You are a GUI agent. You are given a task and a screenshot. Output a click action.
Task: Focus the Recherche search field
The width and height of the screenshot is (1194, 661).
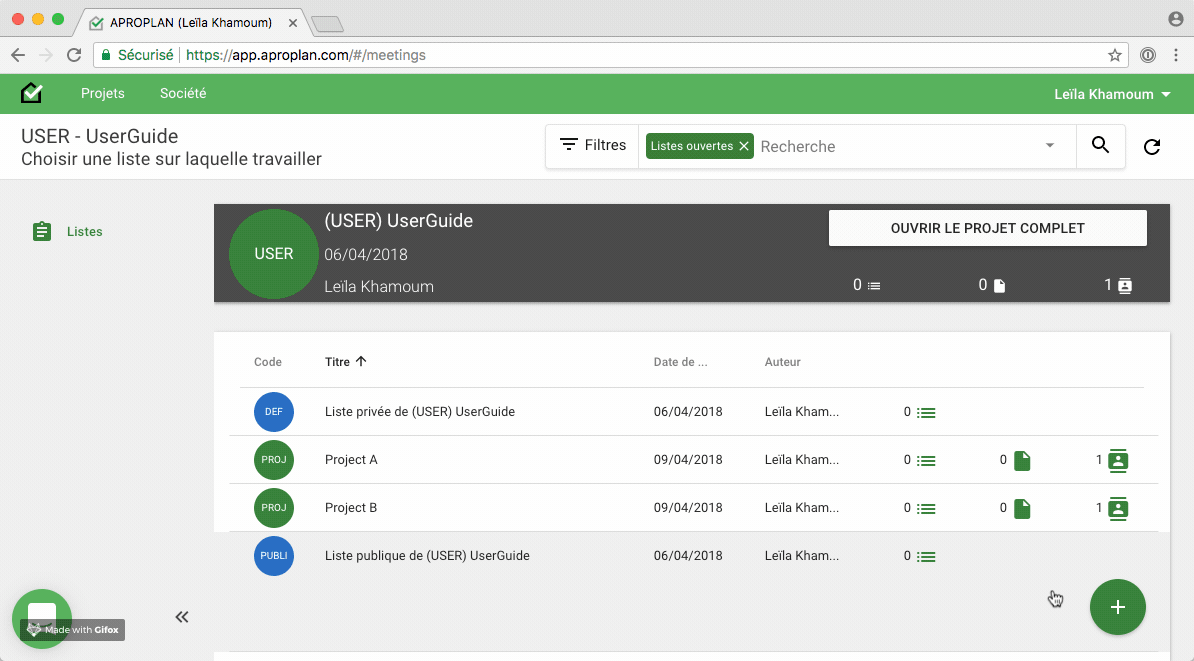click(897, 146)
